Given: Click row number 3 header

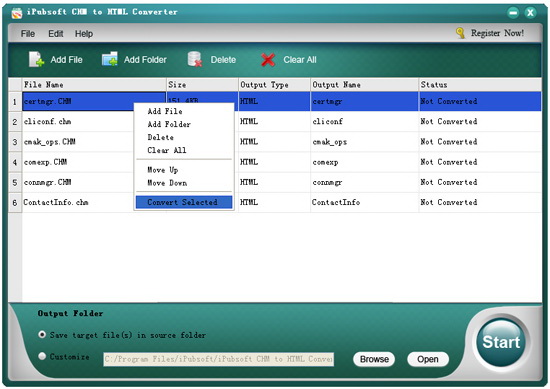Looking at the screenshot, I should [x=15, y=142].
